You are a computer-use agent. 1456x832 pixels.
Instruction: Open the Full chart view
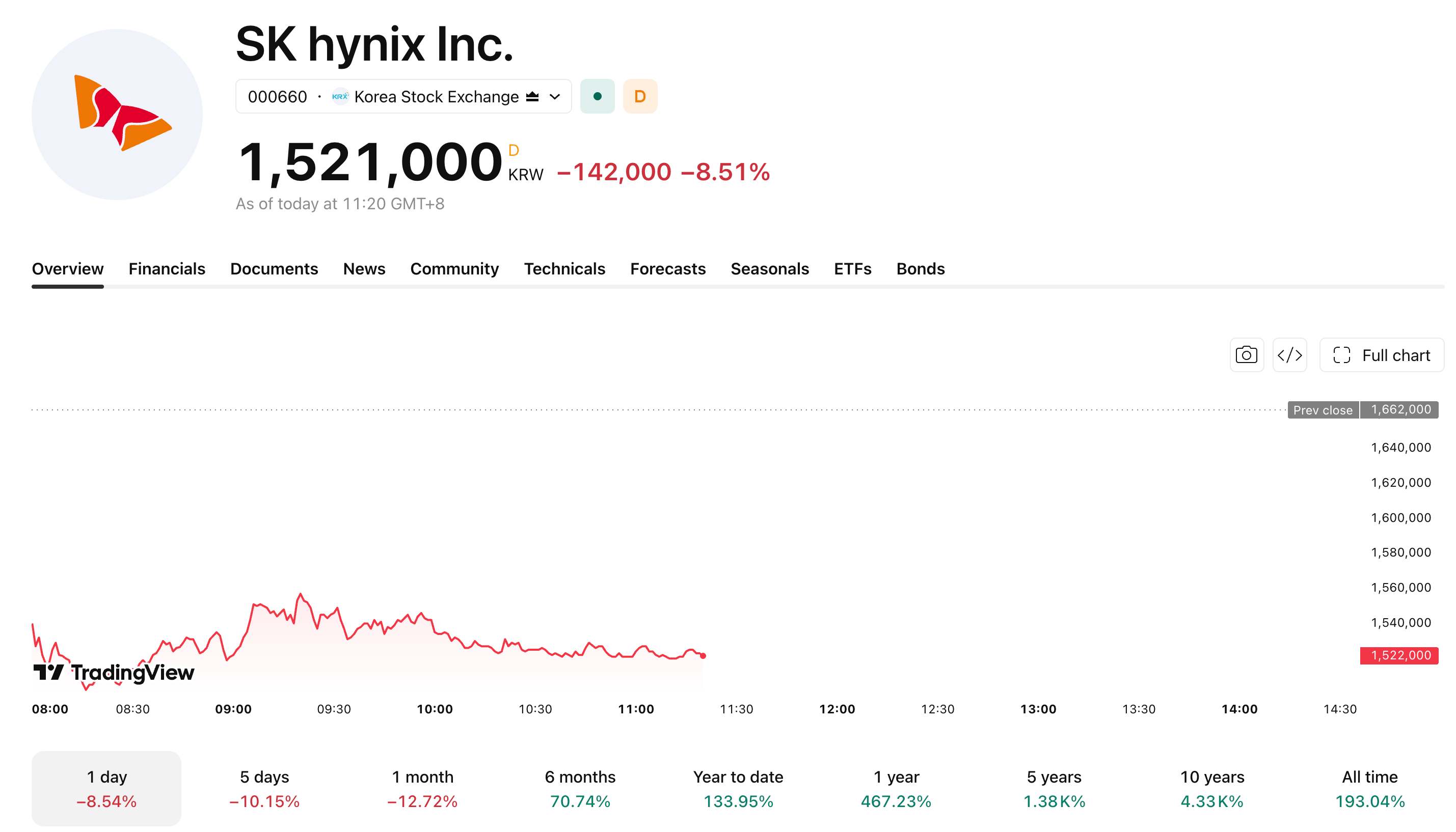coord(1382,355)
